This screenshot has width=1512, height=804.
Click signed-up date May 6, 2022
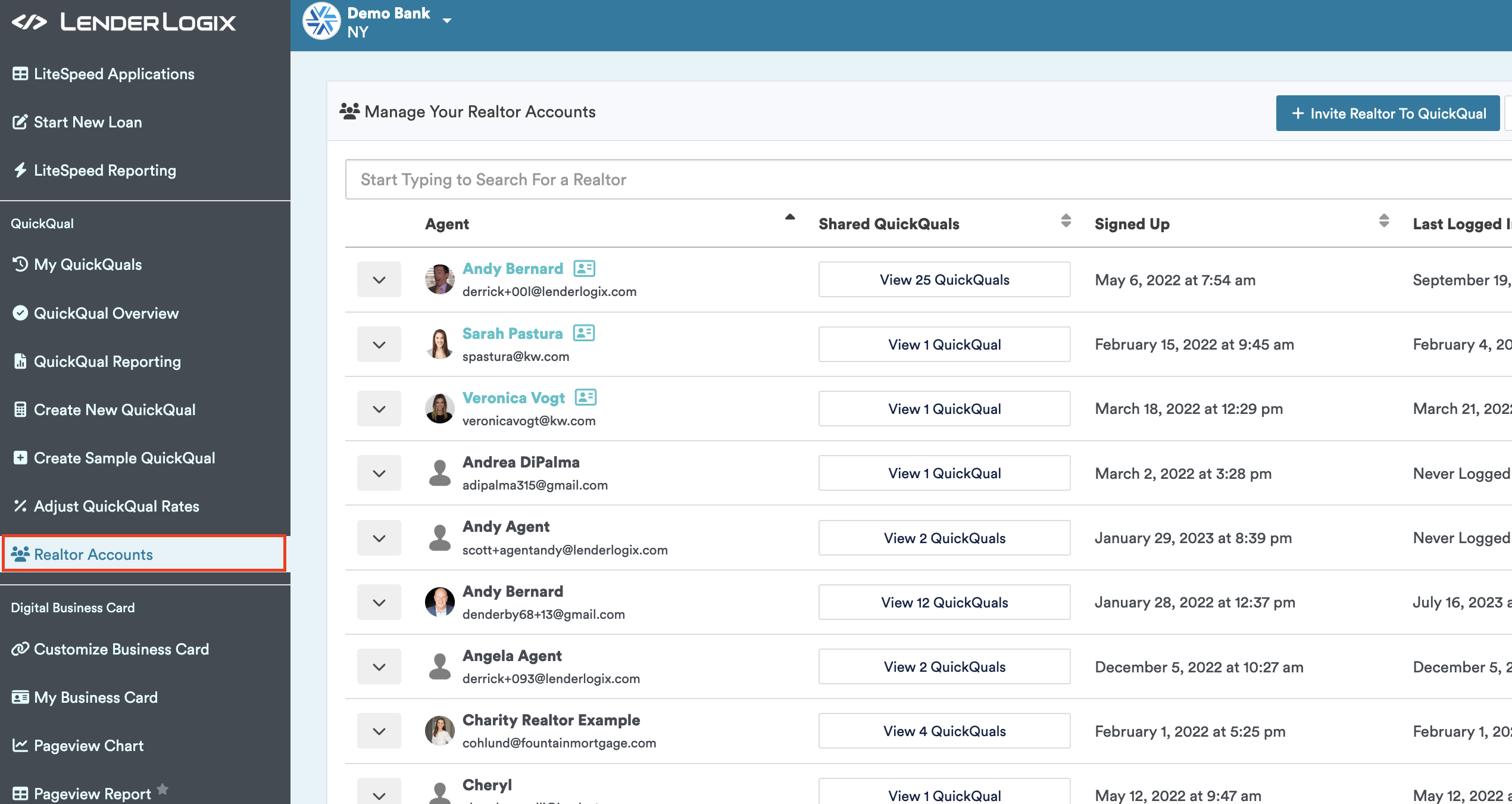click(1175, 280)
